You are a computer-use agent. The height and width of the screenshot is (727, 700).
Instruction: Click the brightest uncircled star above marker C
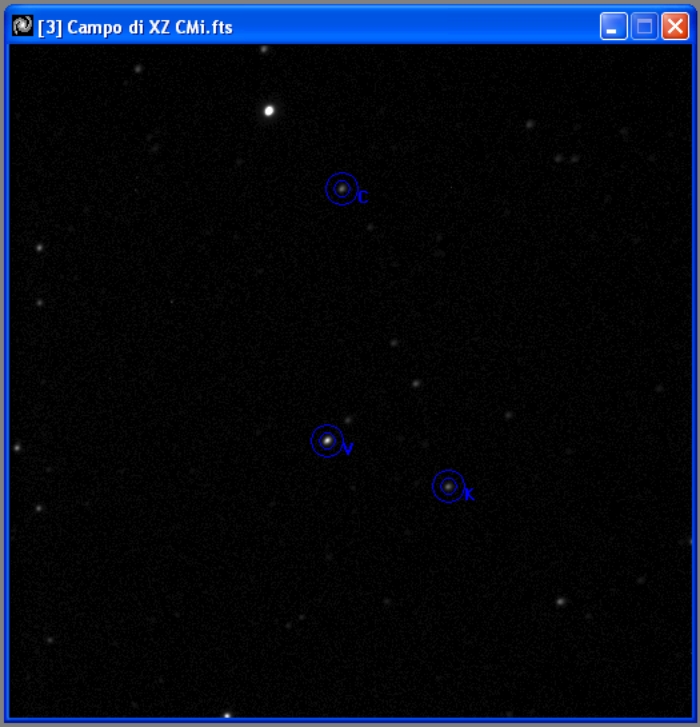[269, 111]
